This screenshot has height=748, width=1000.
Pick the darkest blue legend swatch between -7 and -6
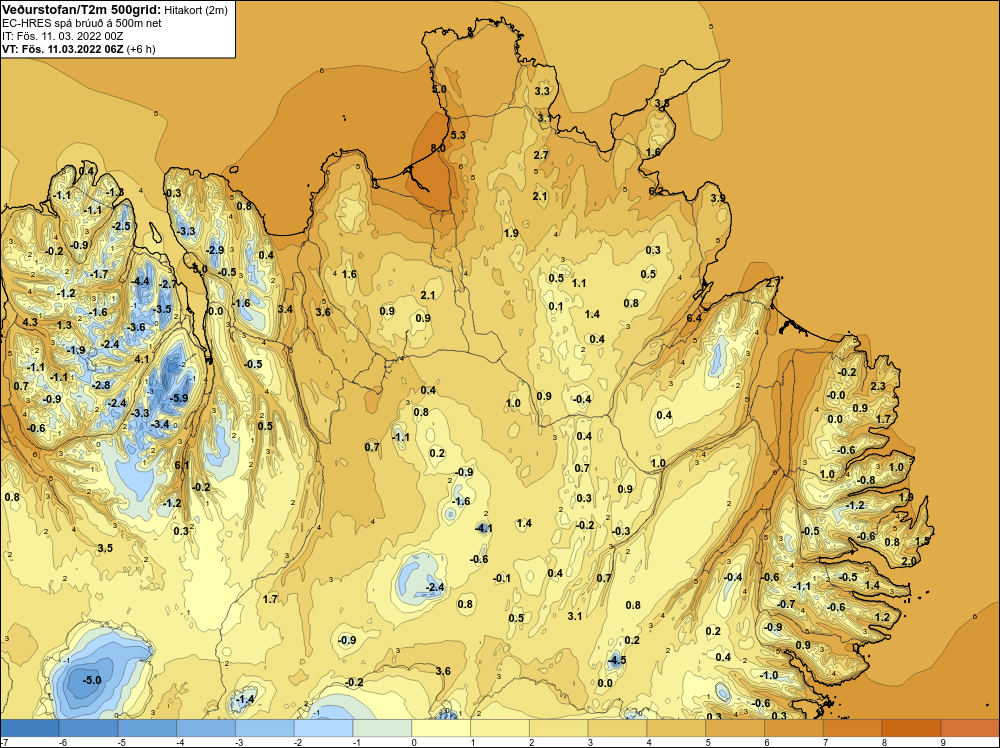(29, 728)
